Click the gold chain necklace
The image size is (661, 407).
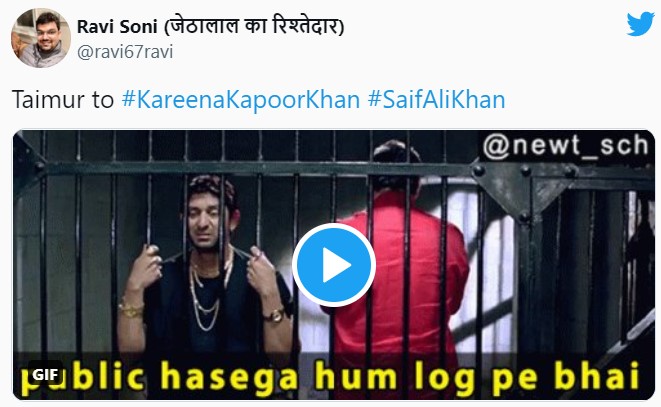pos(205,297)
